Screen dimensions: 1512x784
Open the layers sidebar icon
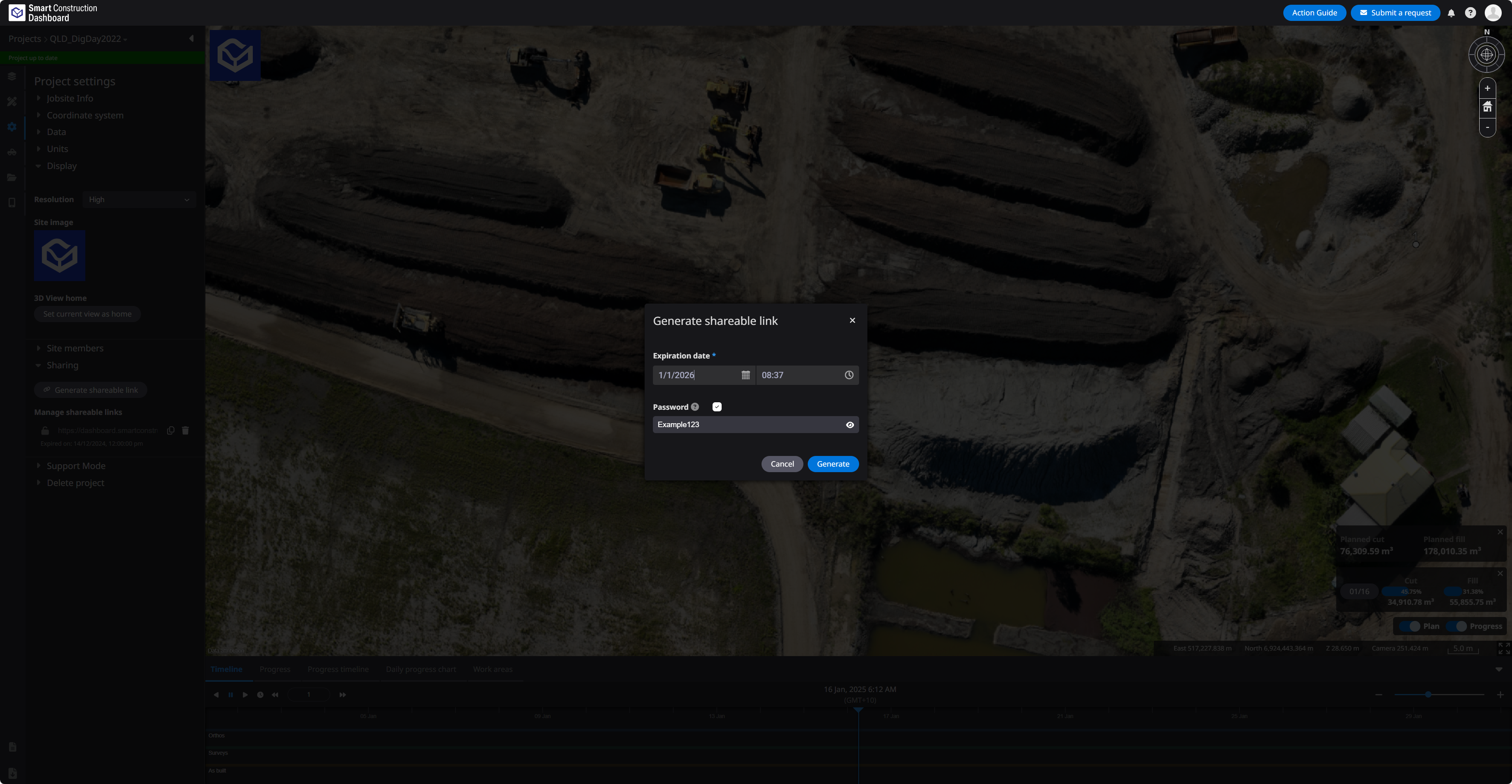pos(12,76)
